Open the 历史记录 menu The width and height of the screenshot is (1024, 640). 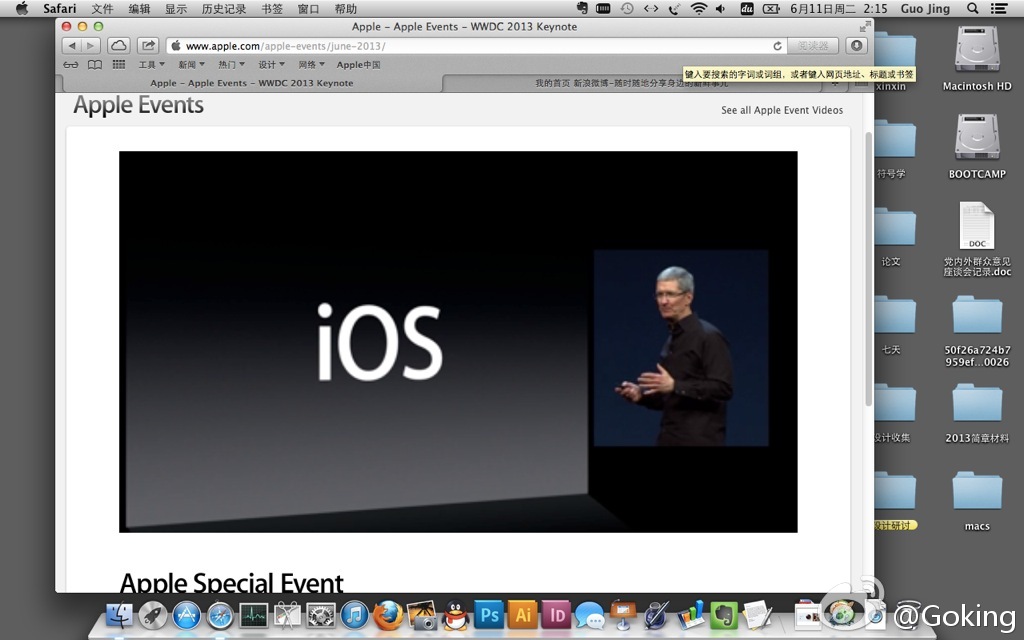(x=224, y=8)
